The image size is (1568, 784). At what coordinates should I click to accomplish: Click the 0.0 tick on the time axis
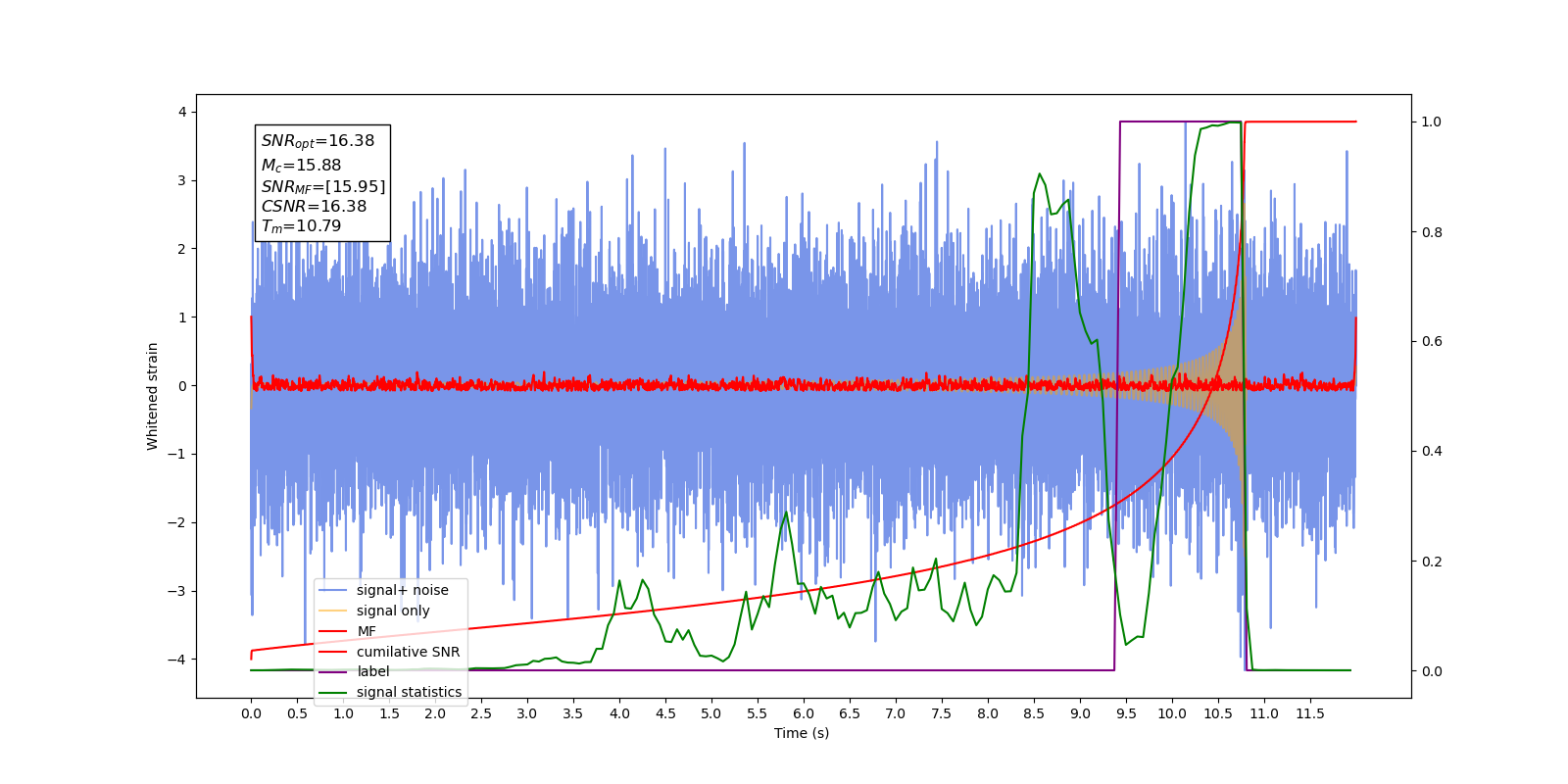pos(251,713)
